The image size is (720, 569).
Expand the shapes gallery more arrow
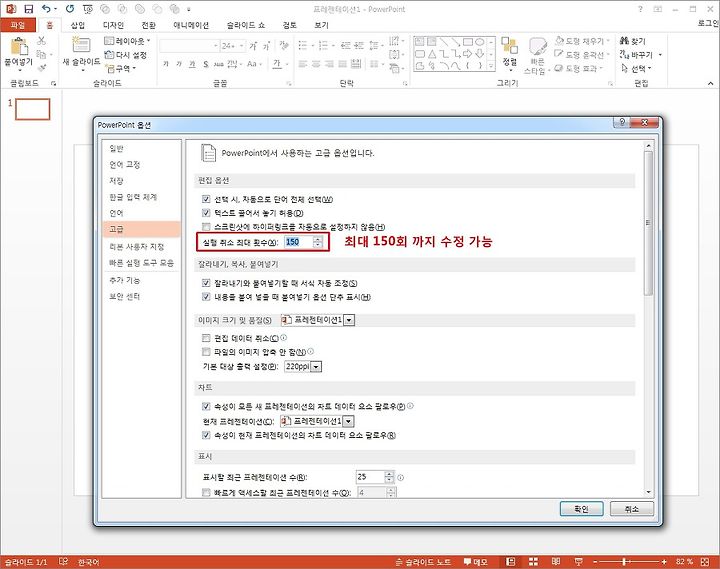tap(491, 67)
